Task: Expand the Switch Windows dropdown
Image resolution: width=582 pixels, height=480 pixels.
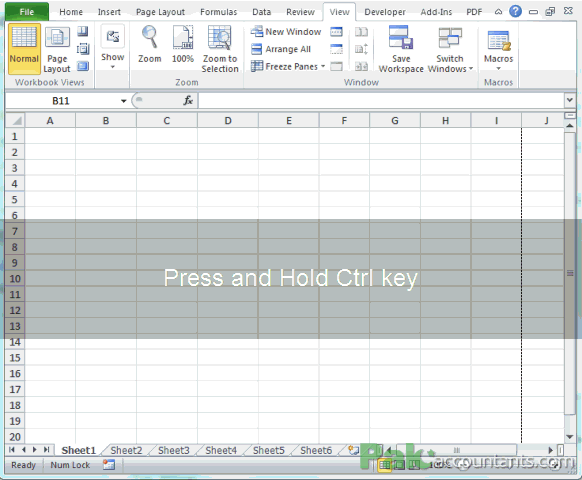Action: [x=450, y=49]
